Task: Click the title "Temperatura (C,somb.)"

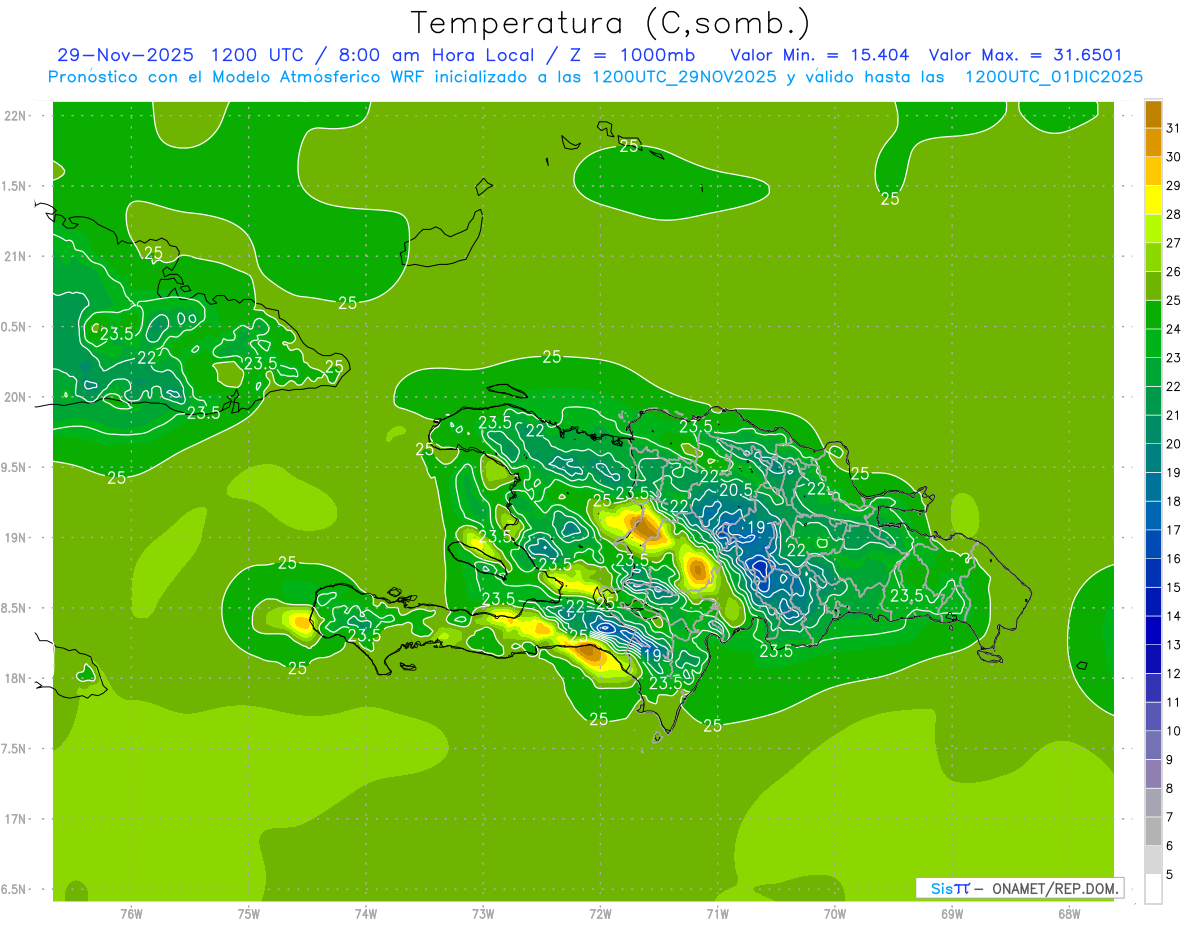Action: [x=610, y=23]
